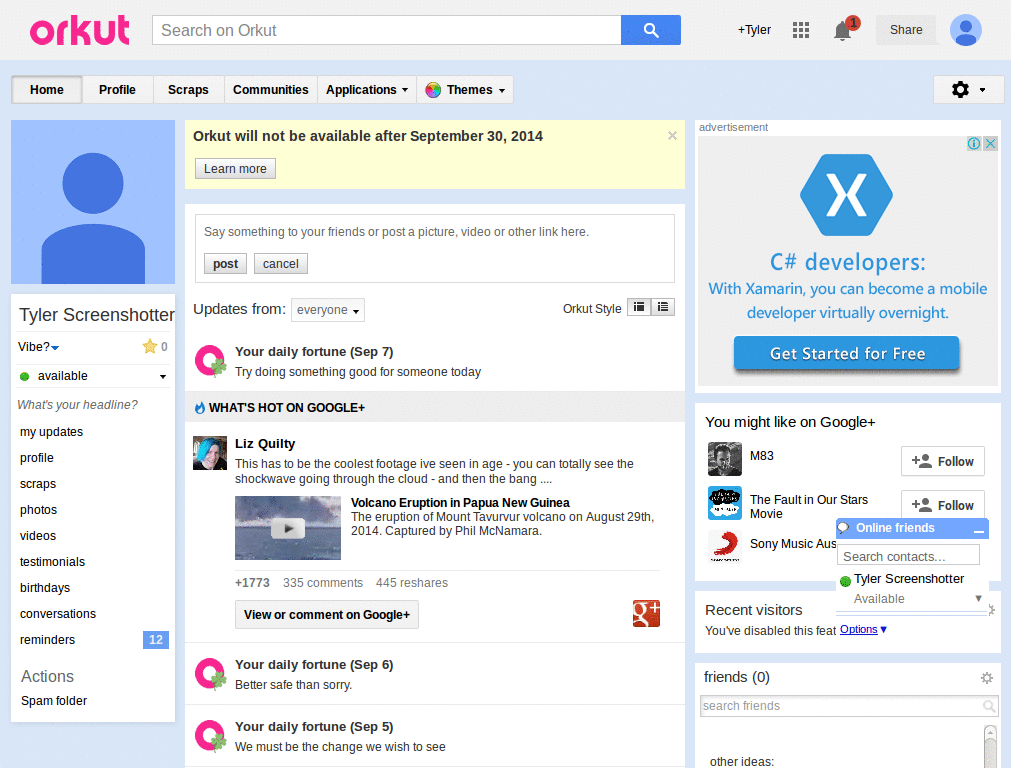Click the ad info icon

[974, 144]
